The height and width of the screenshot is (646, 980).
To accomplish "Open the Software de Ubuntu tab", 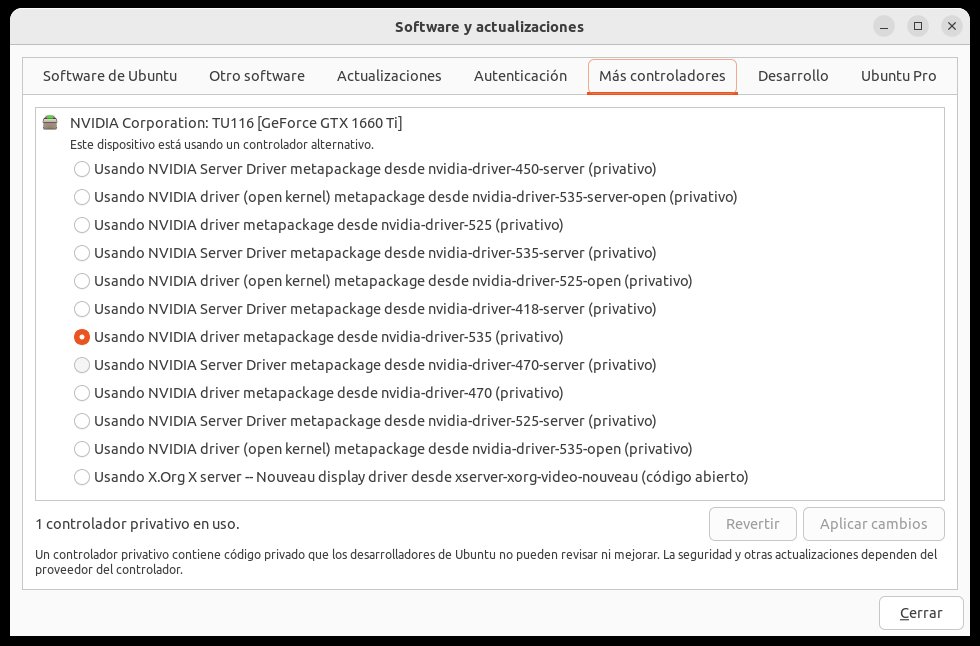I will (x=110, y=76).
